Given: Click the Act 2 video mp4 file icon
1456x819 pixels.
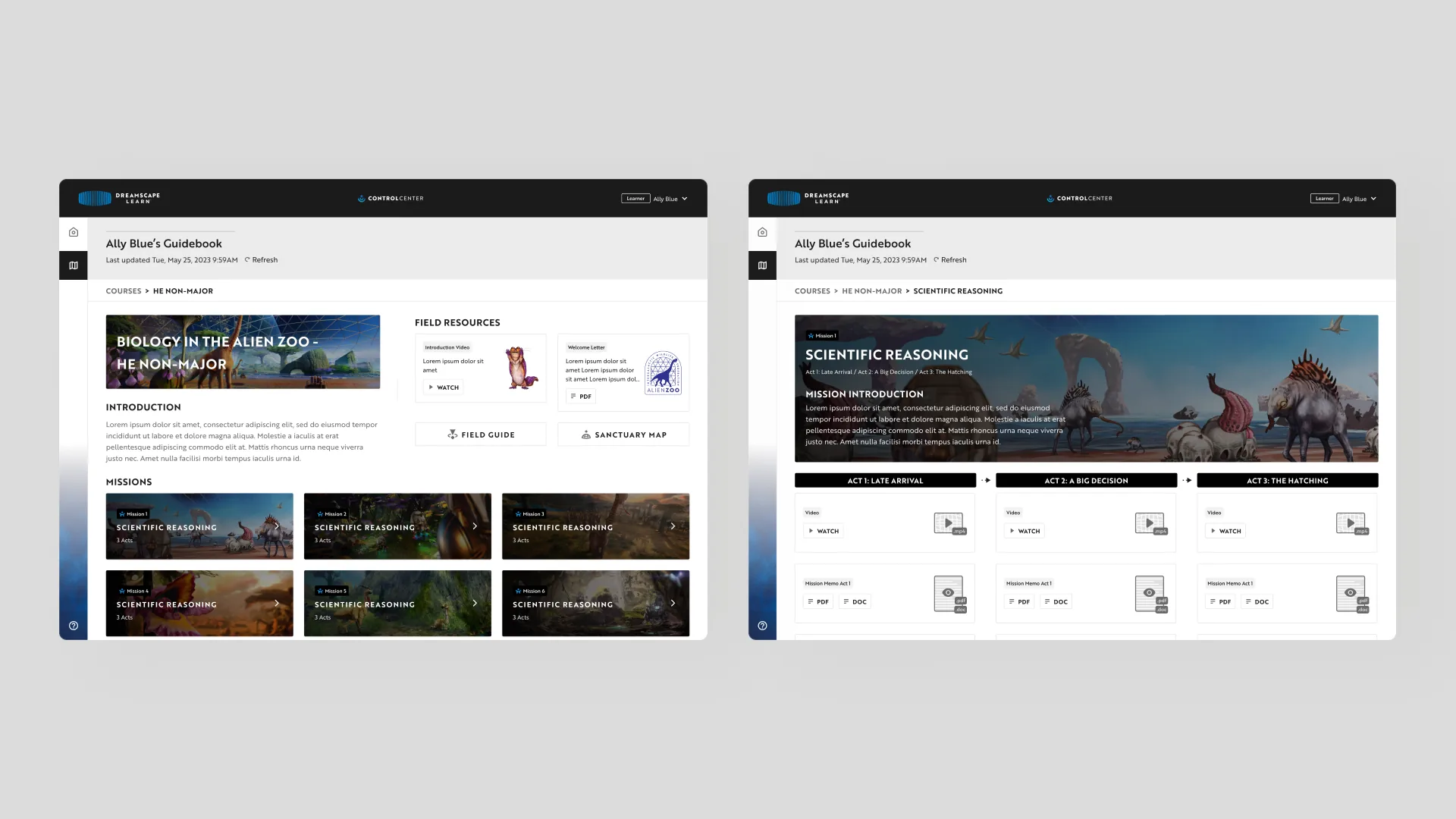Looking at the screenshot, I should pyautogui.click(x=1150, y=523).
